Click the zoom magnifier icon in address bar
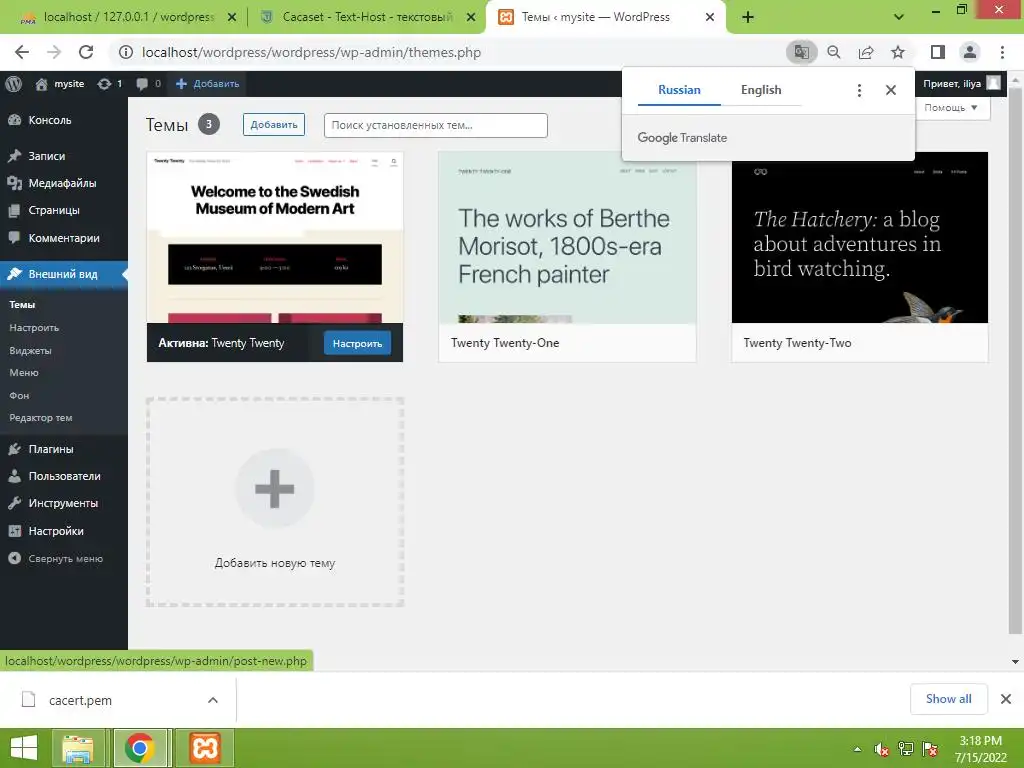 834,52
